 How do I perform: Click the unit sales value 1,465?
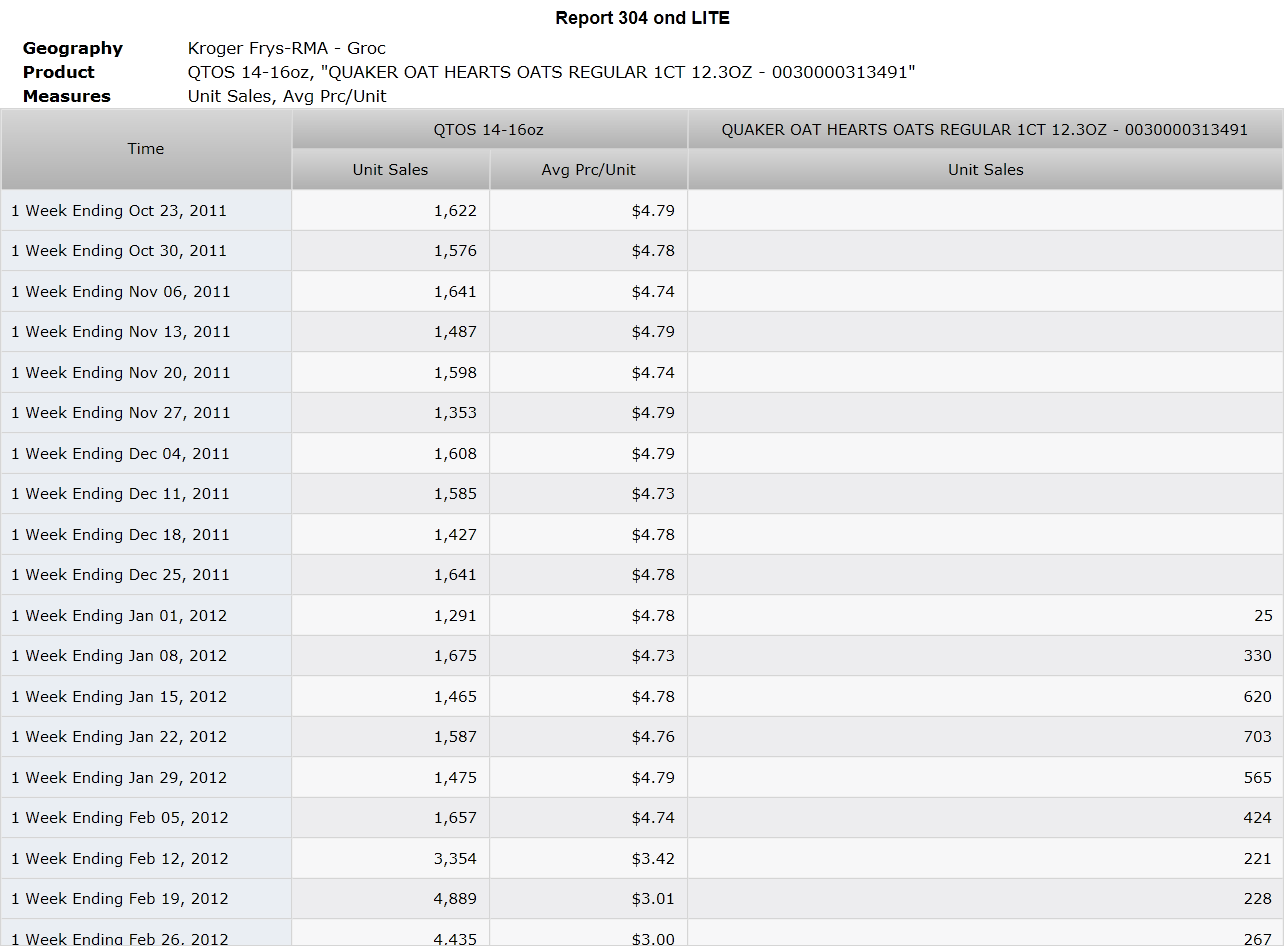tap(455, 697)
